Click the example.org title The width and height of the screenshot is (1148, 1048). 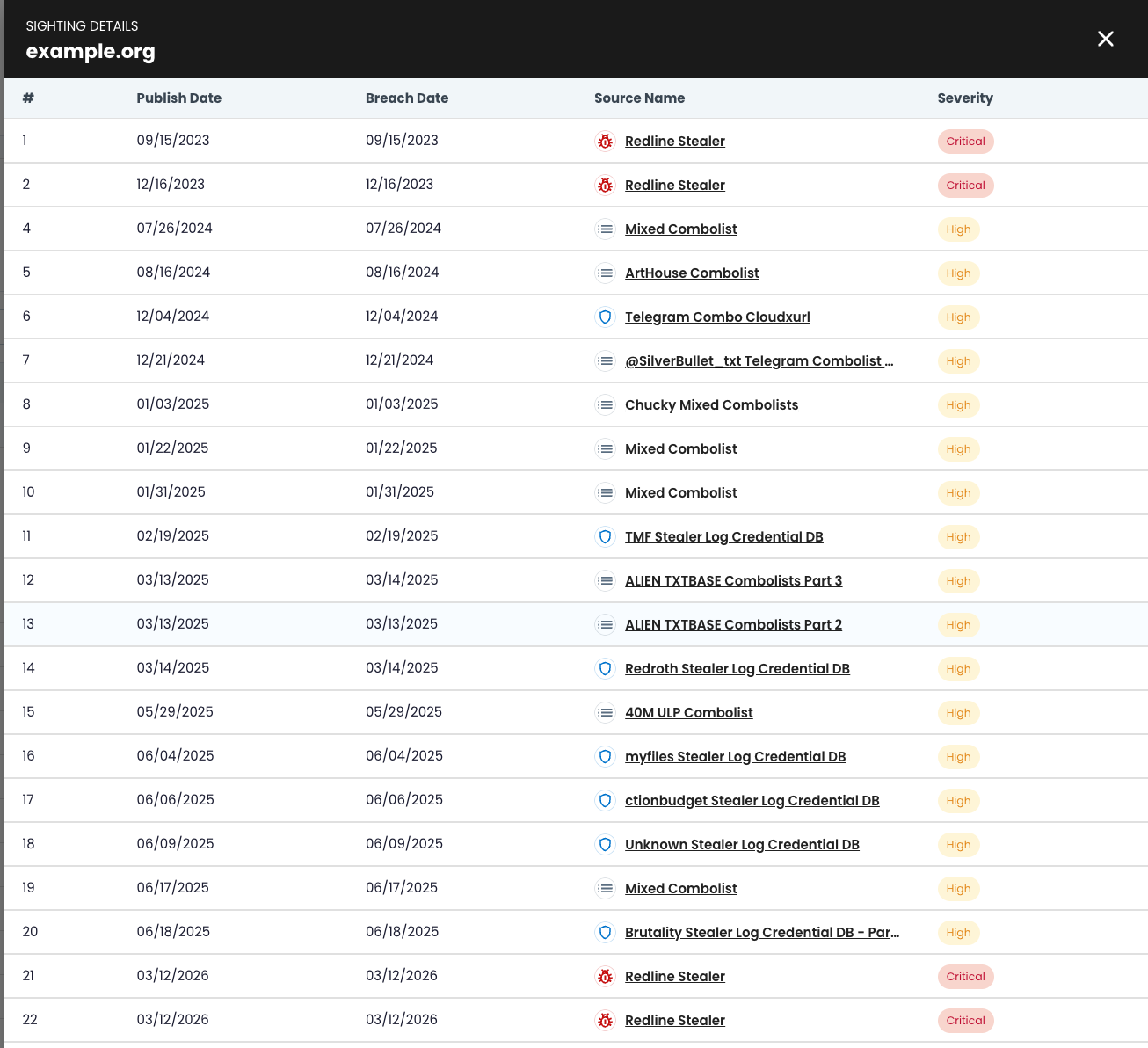click(91, 51)
